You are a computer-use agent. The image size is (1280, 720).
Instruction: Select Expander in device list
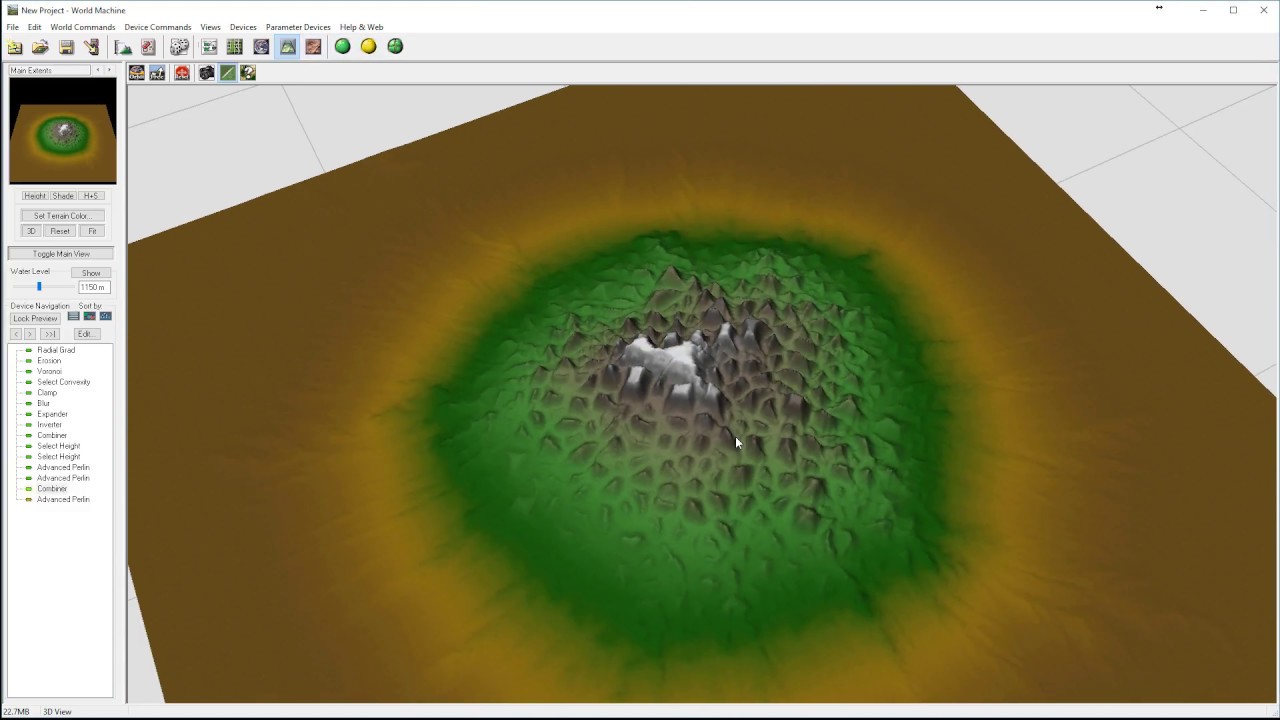52,414
